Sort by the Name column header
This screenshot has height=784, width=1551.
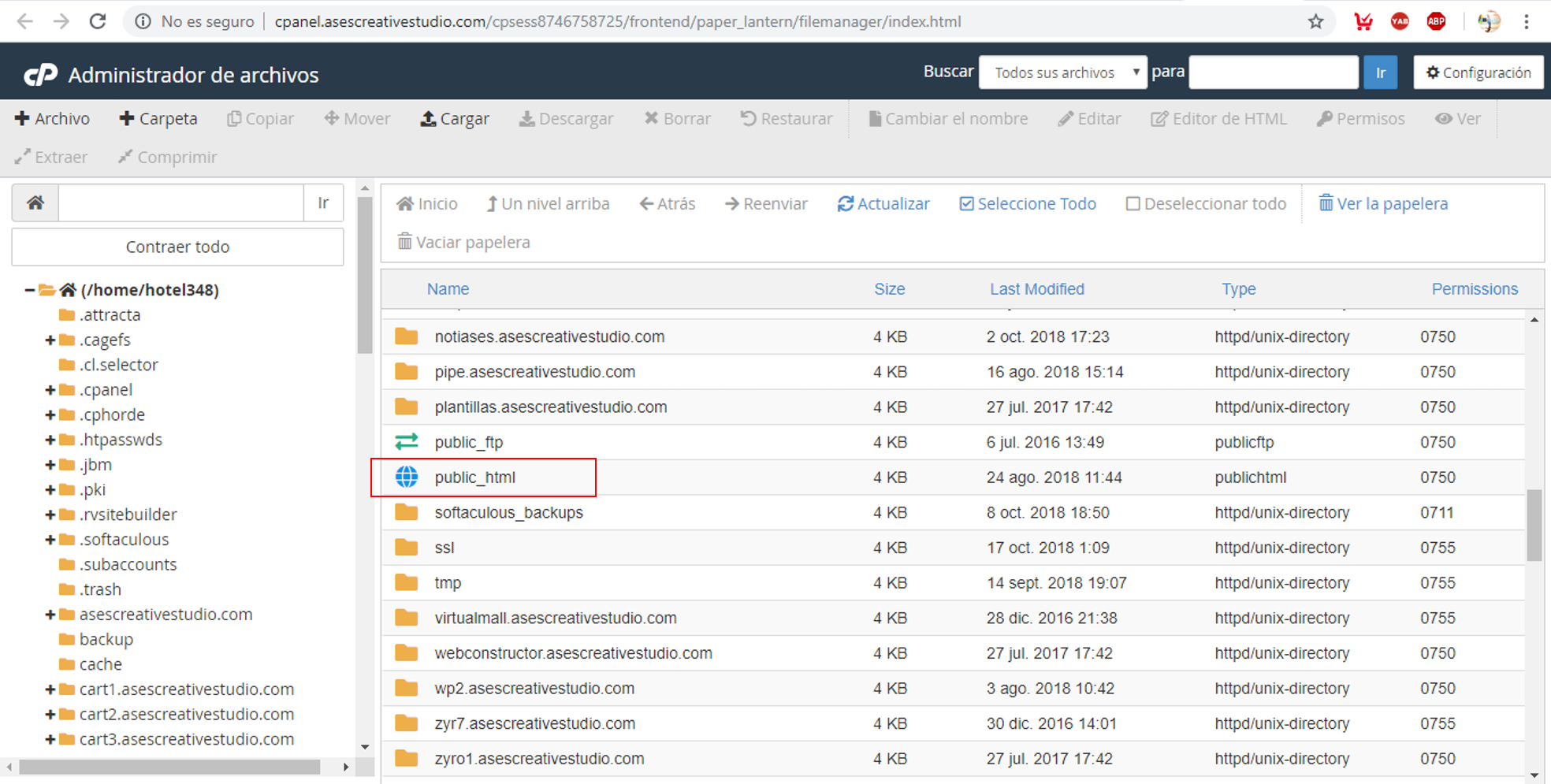pyautogui.click(x=448, y=289)
